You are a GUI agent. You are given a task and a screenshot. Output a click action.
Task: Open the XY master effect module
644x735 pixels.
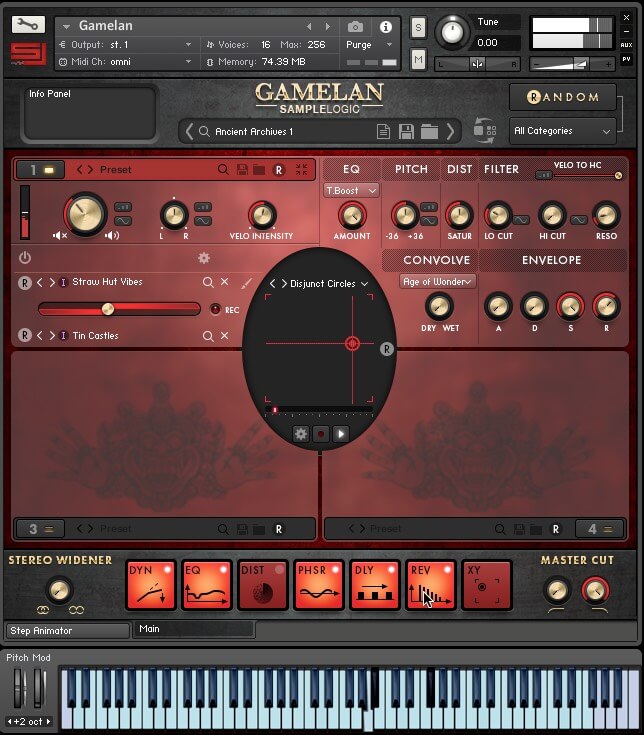487,585
